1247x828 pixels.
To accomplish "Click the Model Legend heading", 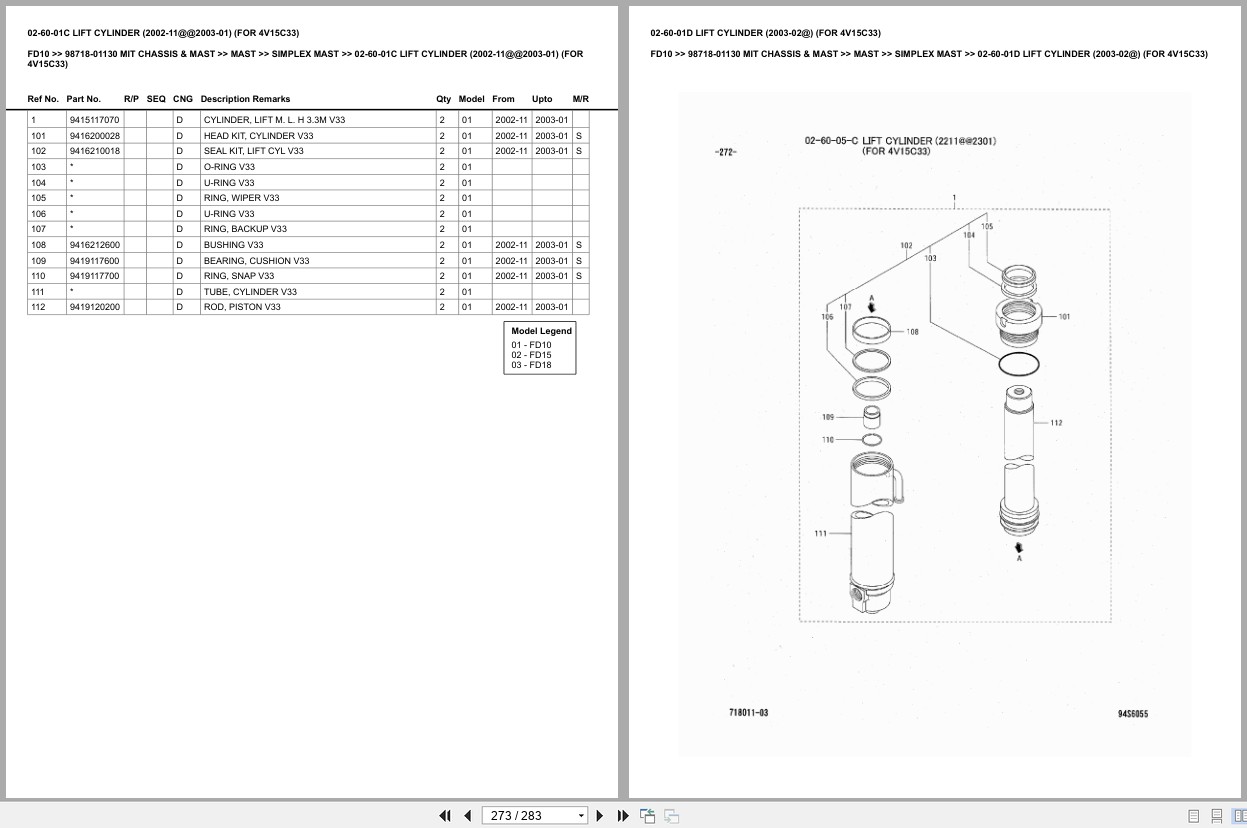I will coord(541,331).
